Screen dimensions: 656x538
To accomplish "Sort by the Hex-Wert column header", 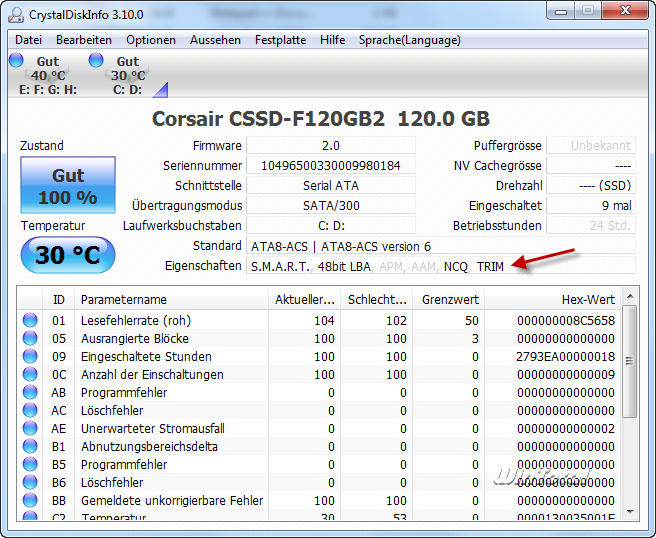I will pyautogui.click(x=555, y=299).
